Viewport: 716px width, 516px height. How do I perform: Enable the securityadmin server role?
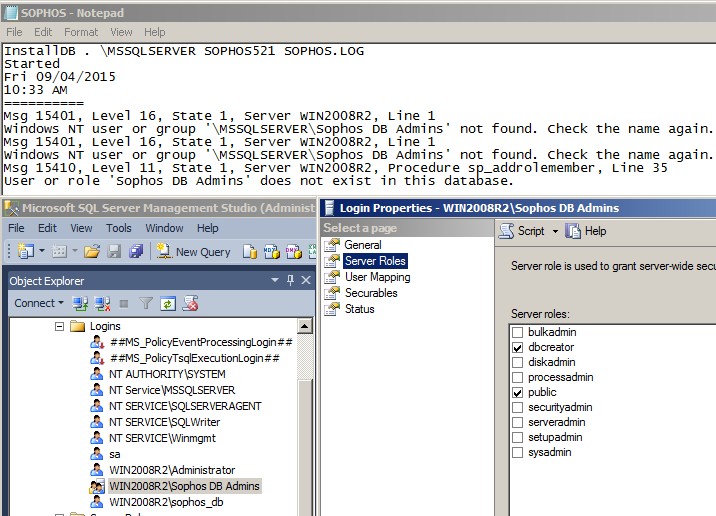tap(517, 407)
